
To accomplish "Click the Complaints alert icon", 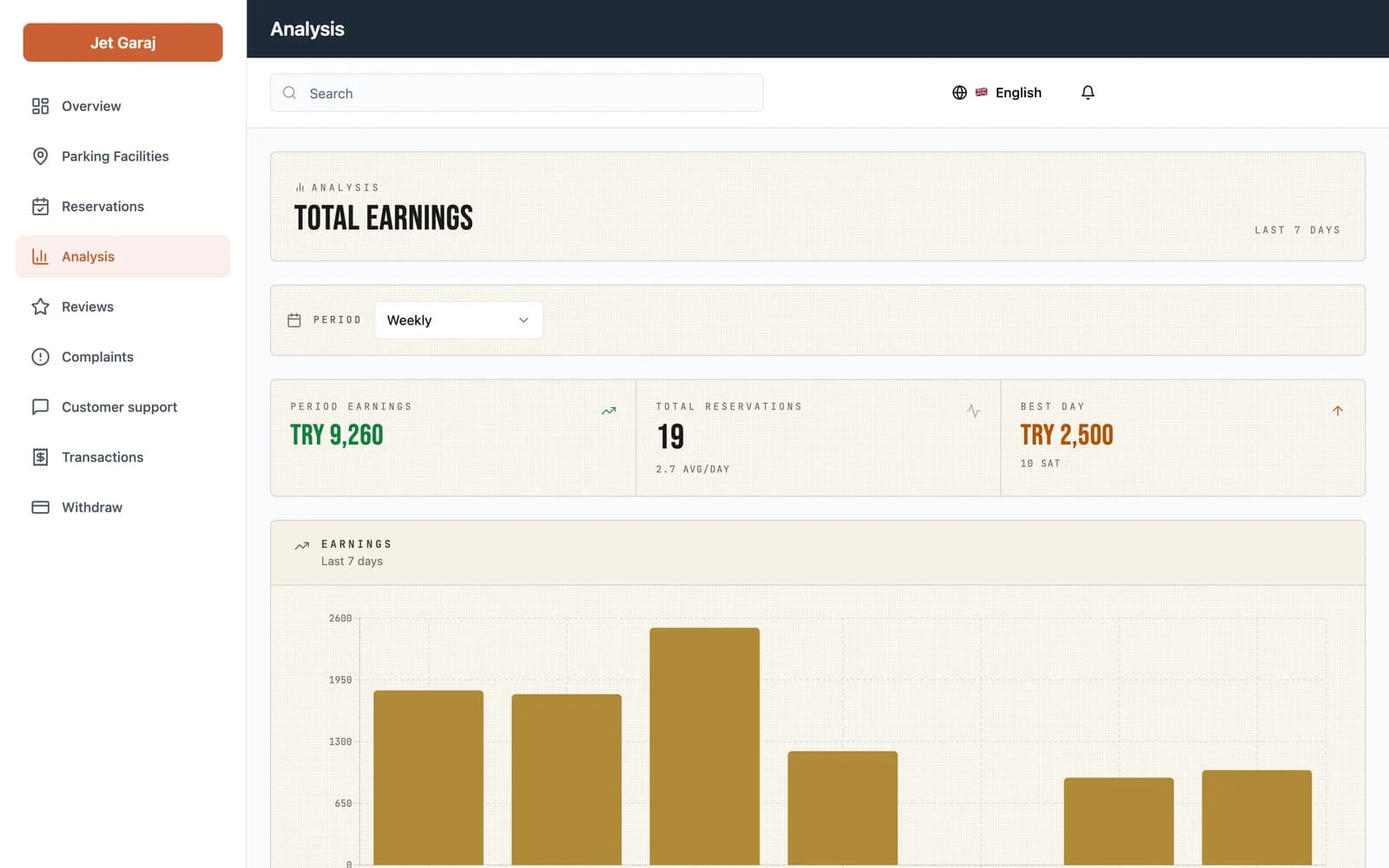I will 40,357.
